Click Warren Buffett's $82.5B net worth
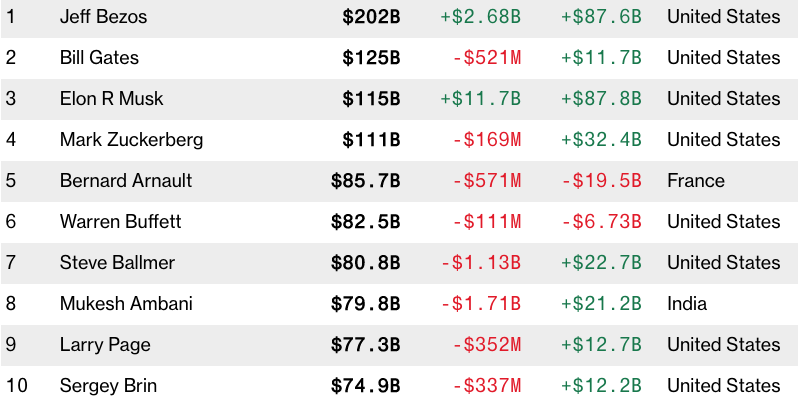This screenshot has width=798, height=402. pyautogui.click(x=366, y=222)
